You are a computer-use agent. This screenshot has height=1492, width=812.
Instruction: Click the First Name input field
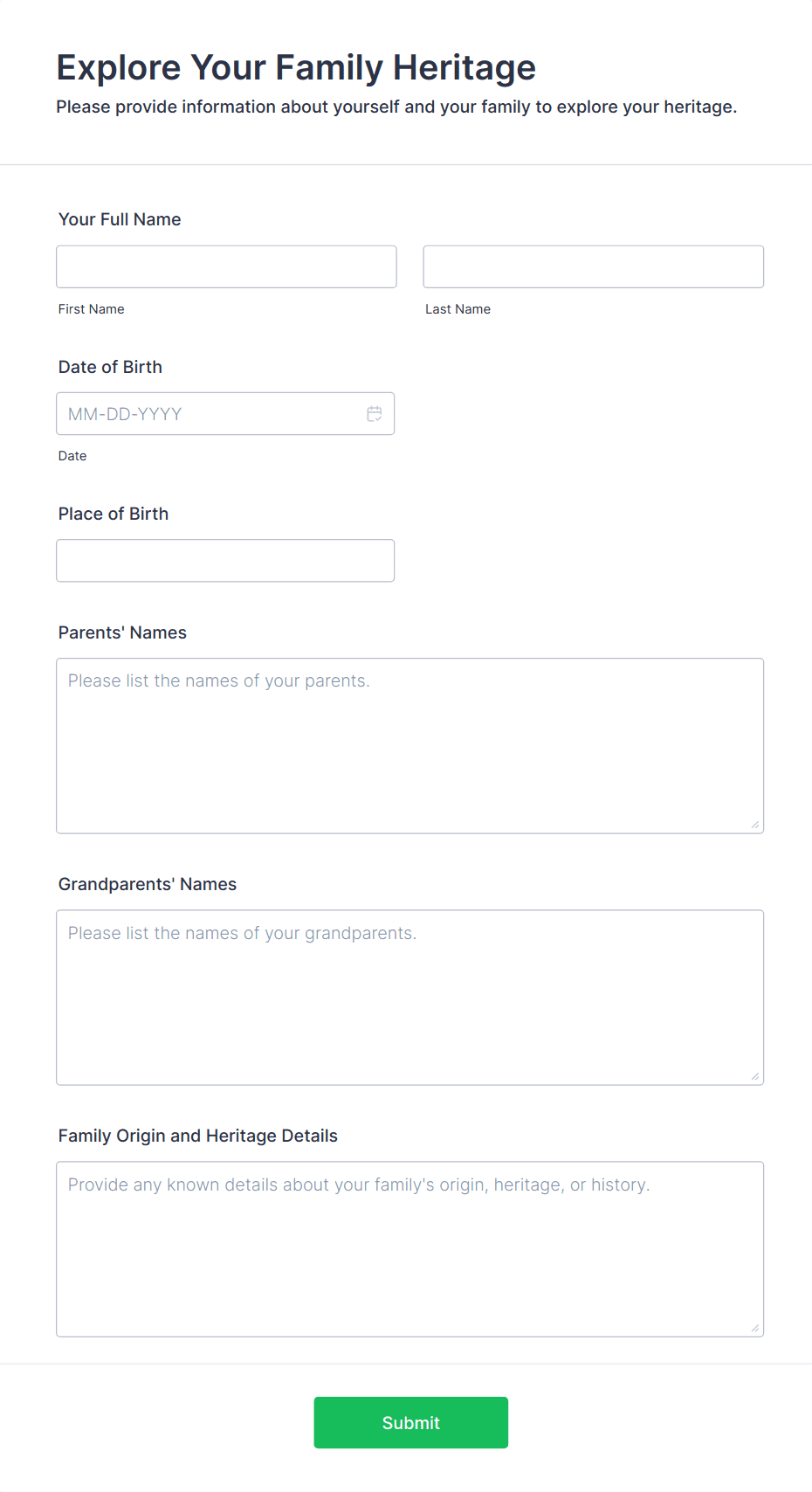(x=226, y=266)
